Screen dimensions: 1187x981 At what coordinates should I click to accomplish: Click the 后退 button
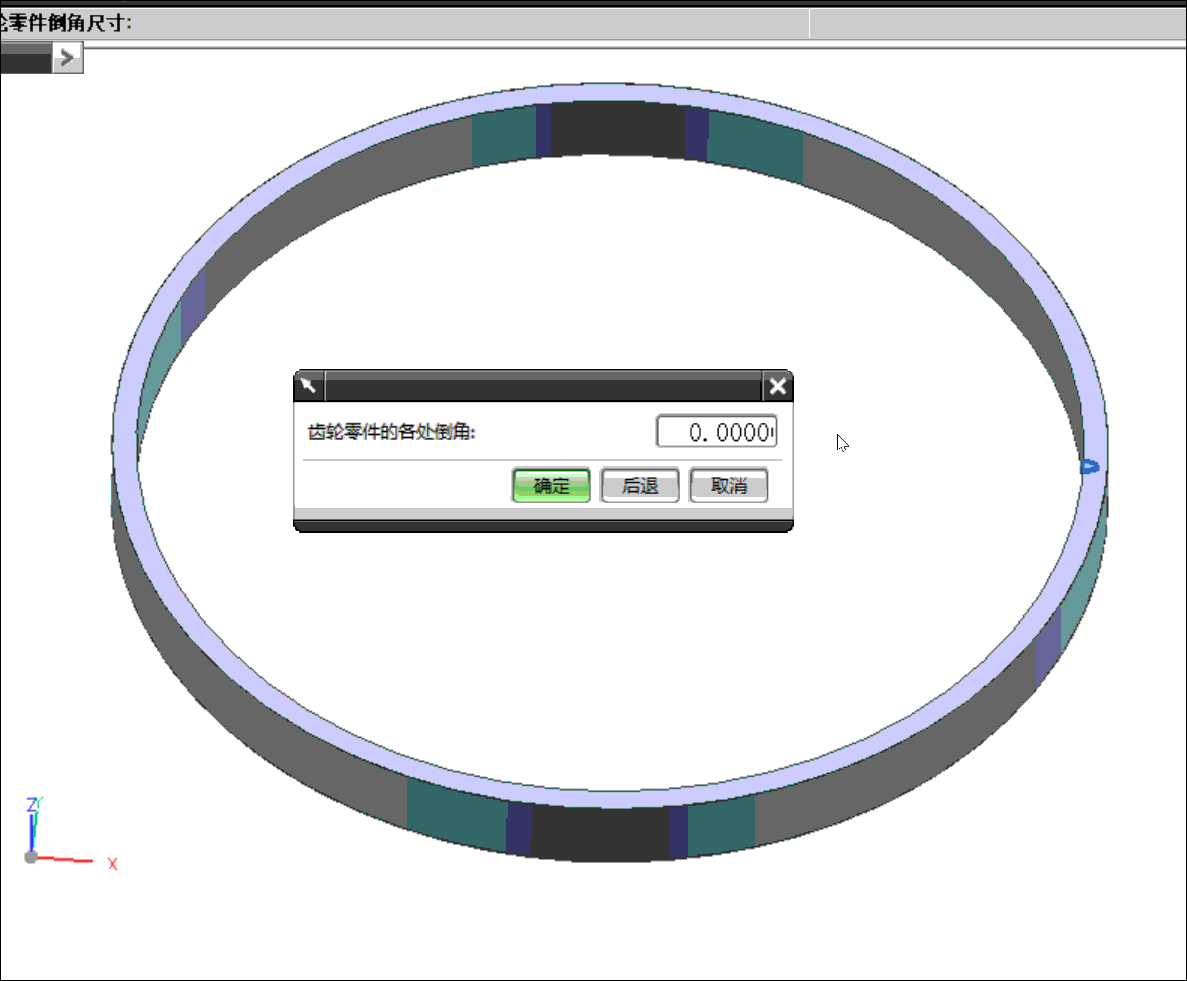point(640,486)
